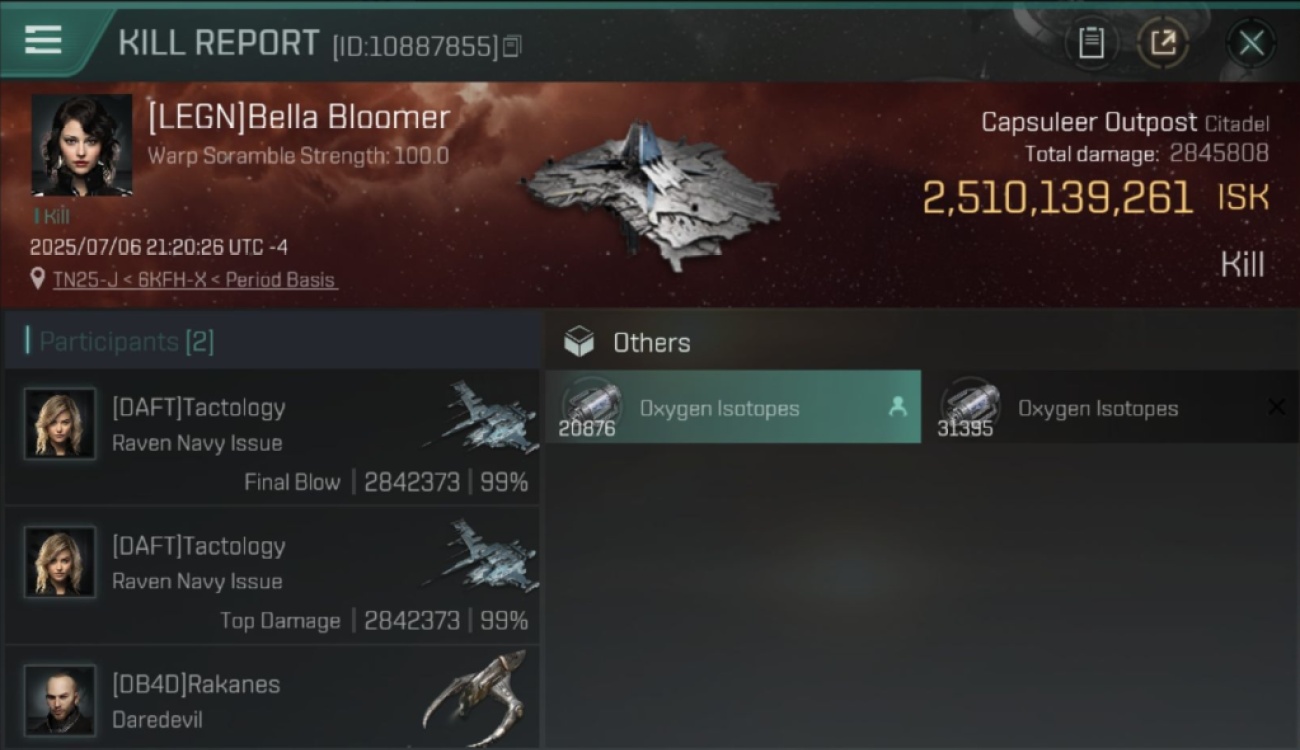The width and height of the screenshot is (1300, 750).
Task: Open the clipboard report icon
Action: pyautogui.click(x=1091, y=43)
